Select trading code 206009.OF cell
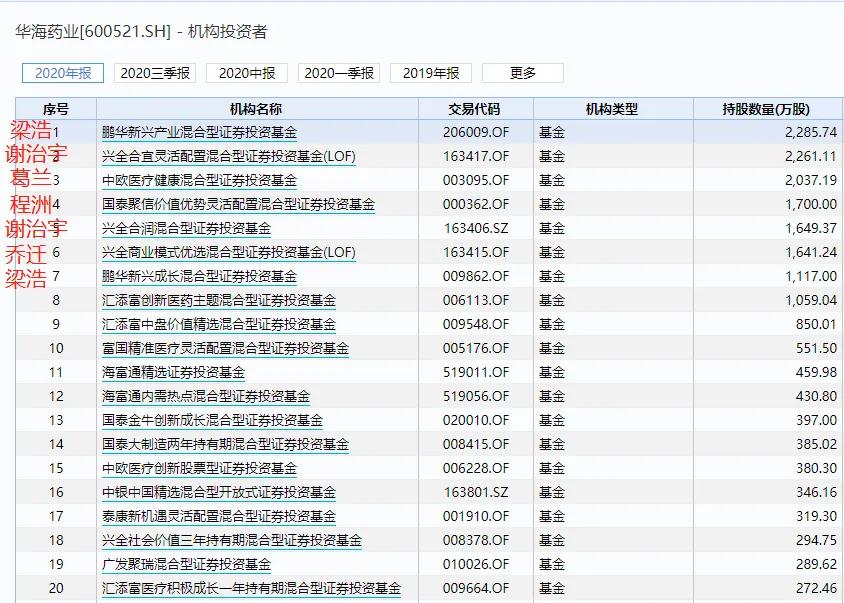Image resolution: width=844 pixels, height=603 pixels. tap(476, 132)
